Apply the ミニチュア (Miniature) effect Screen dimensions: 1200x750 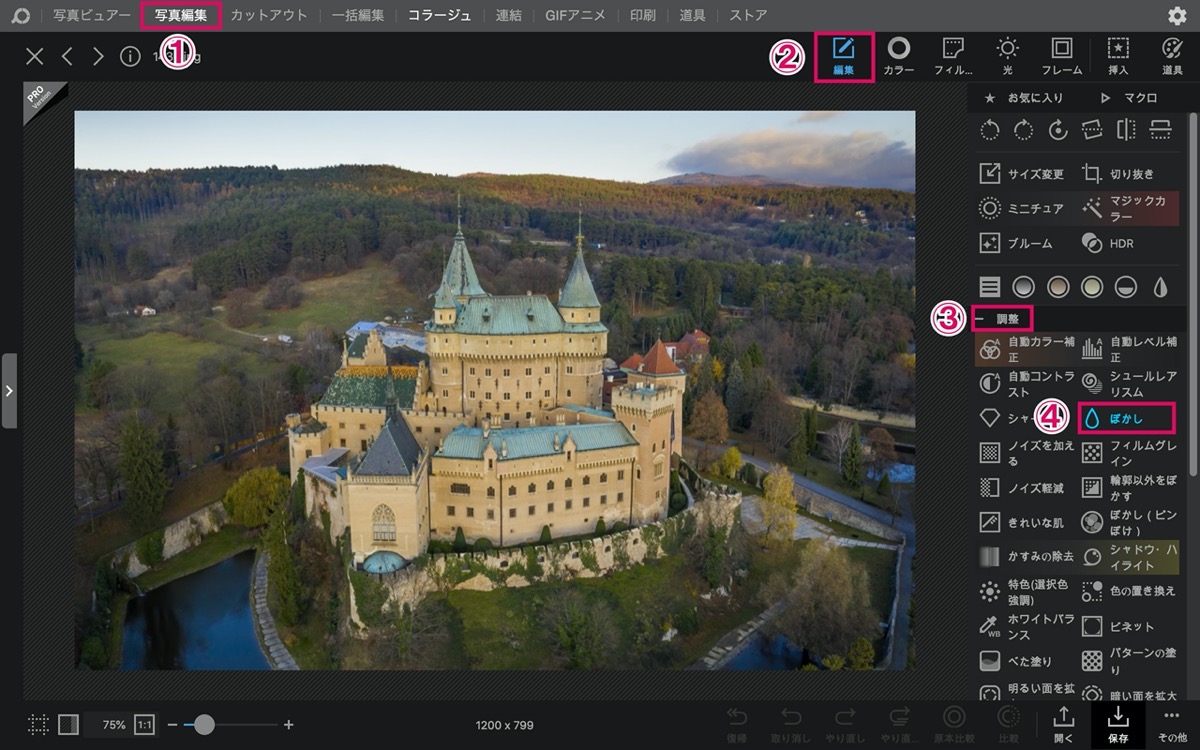pos(1022,208)
